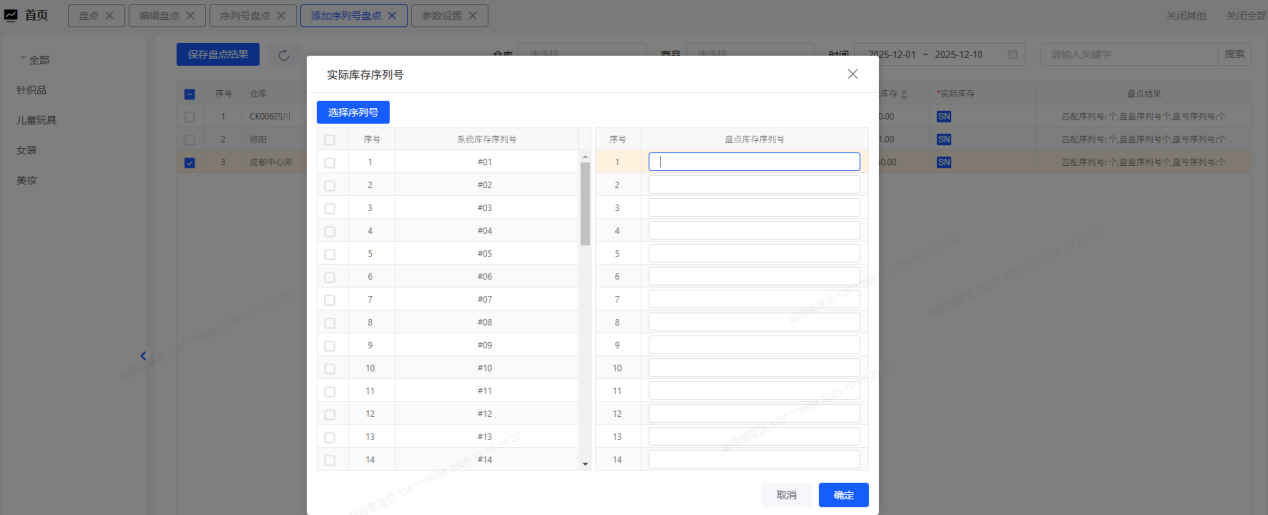1268x515 pixels.
Task: Click the down arrow of the serial list scrollbar
Action: pos(585,464)
